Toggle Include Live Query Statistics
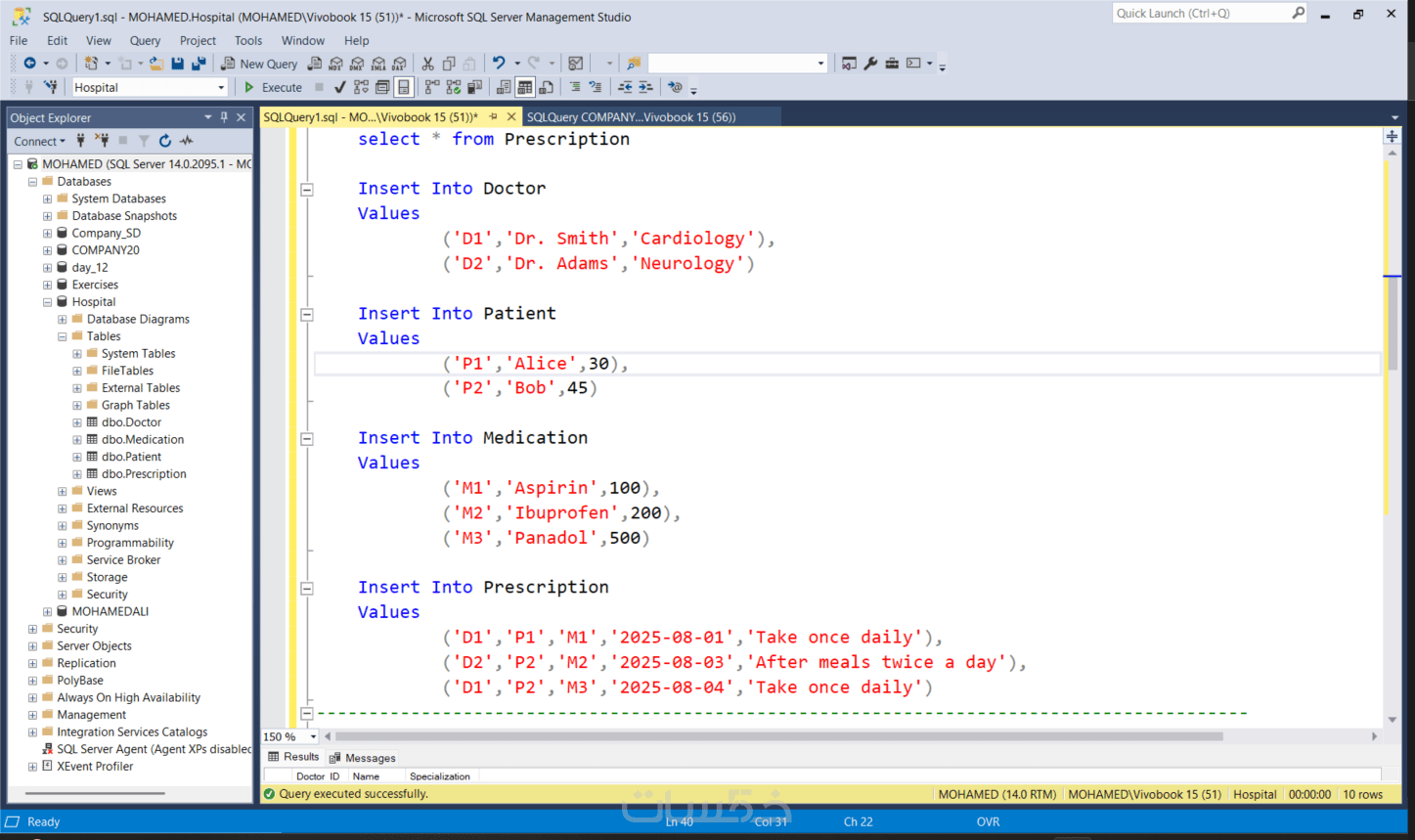The image size is (1415, 840). click(453, 87)
